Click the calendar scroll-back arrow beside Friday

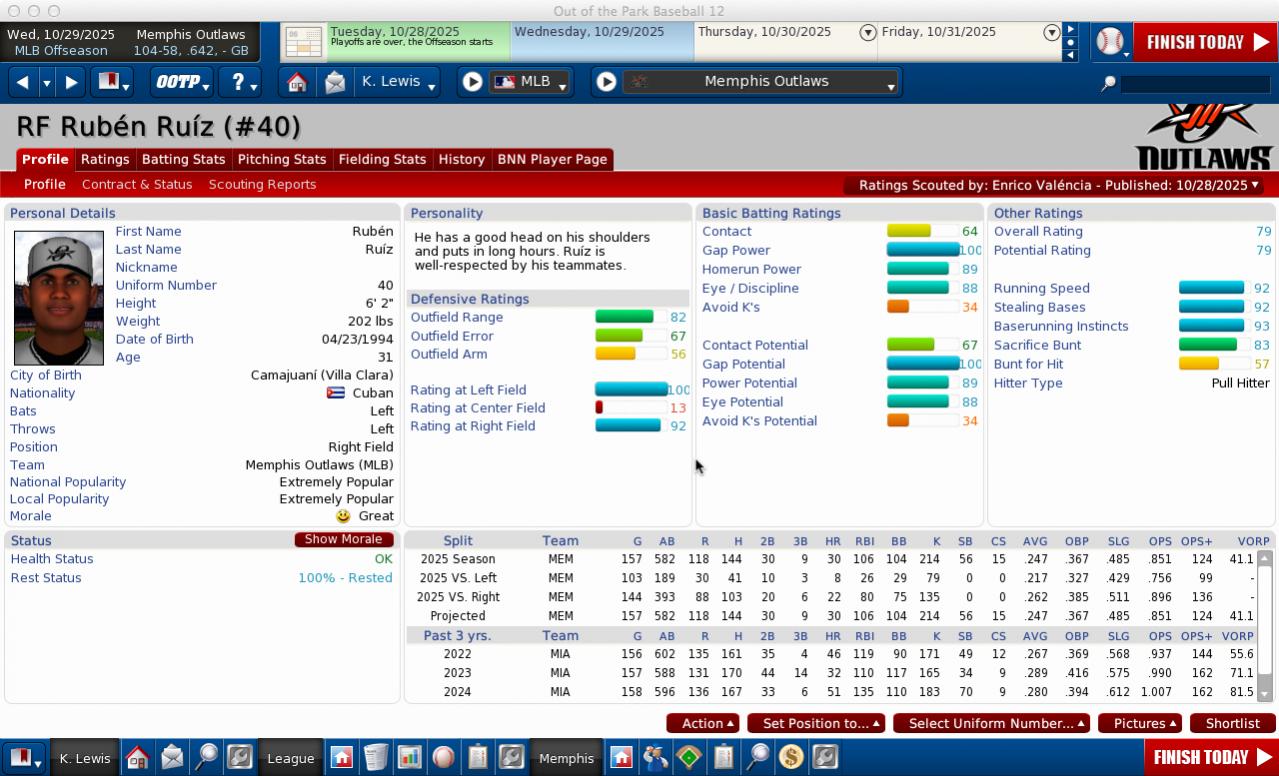1070,55
